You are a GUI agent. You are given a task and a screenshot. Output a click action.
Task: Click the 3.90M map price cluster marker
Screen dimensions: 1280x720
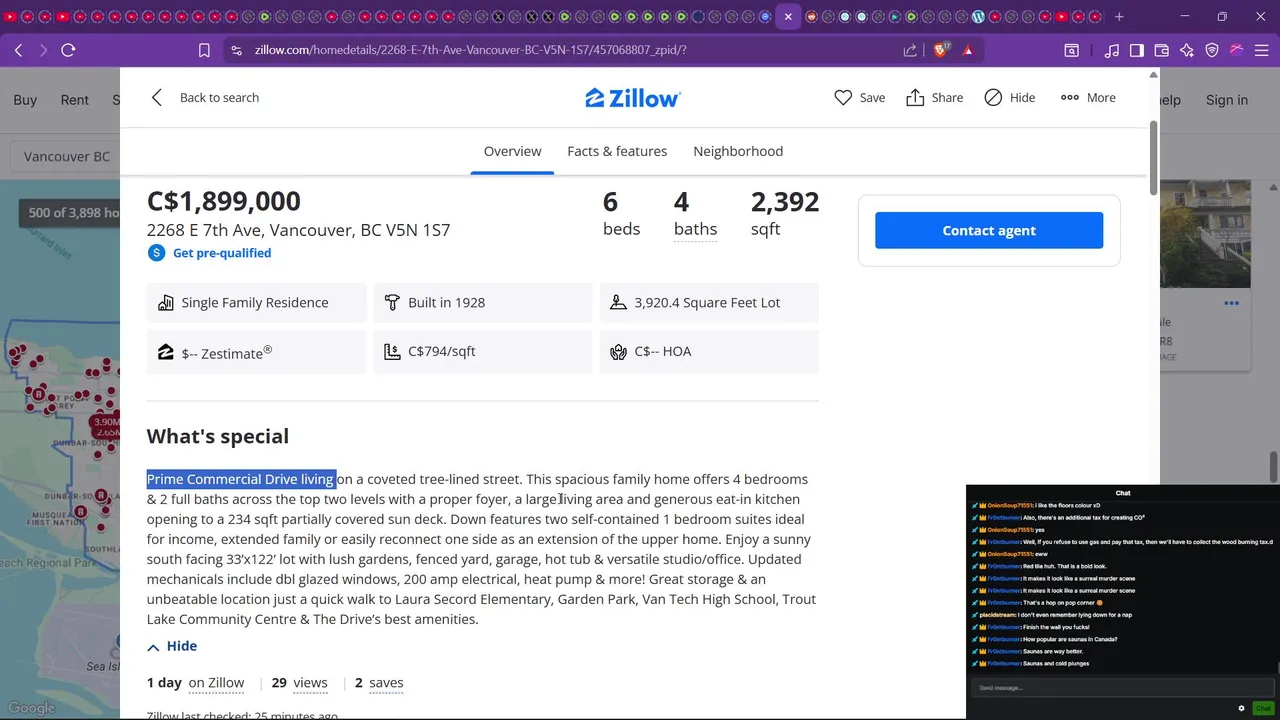(x=106, y=423)
